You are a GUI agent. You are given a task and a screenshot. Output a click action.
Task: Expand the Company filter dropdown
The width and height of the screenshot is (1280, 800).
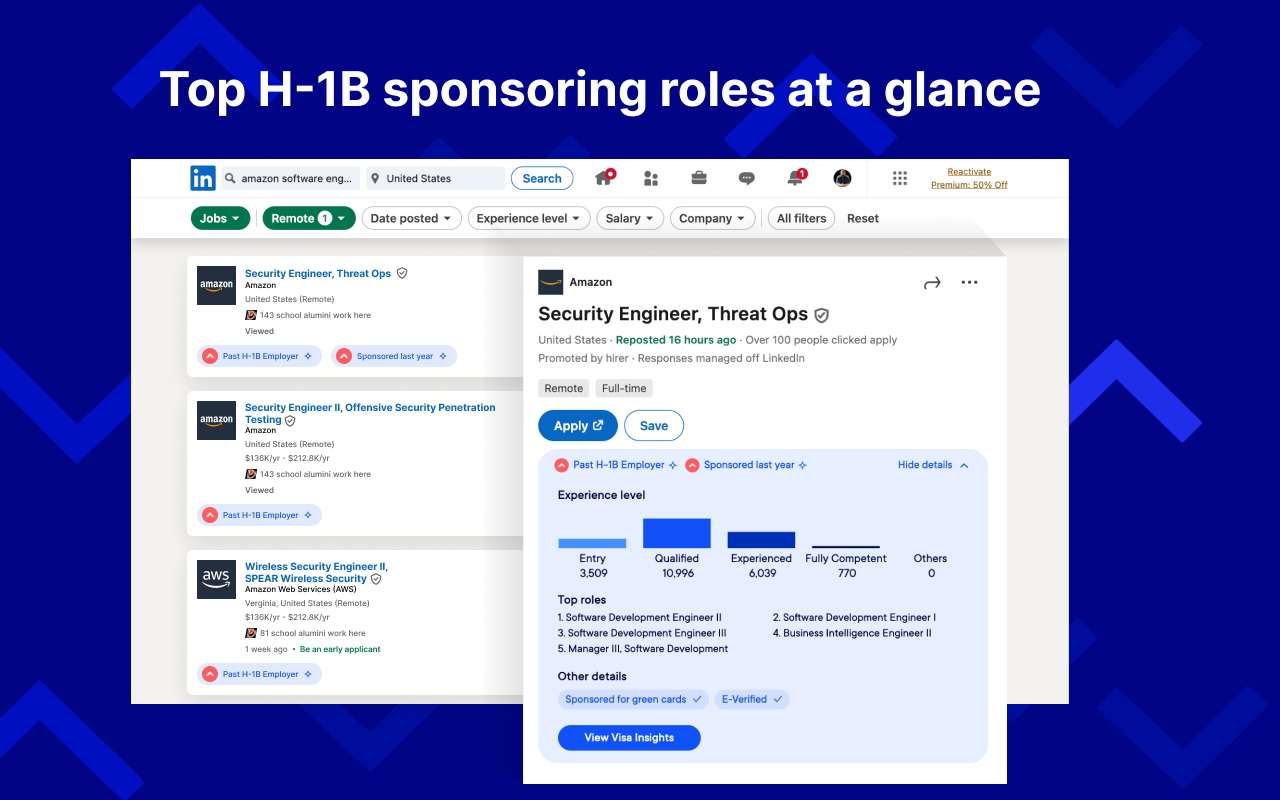712,218
